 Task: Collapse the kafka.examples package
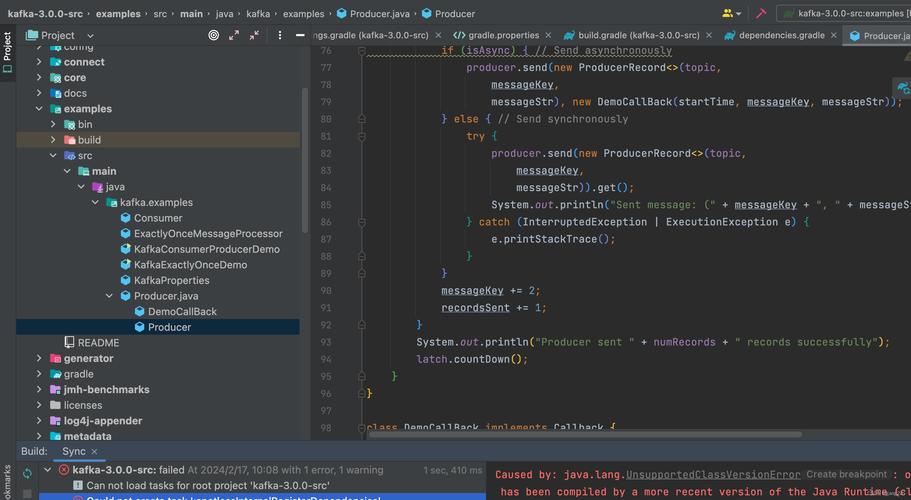pos(95,202)
